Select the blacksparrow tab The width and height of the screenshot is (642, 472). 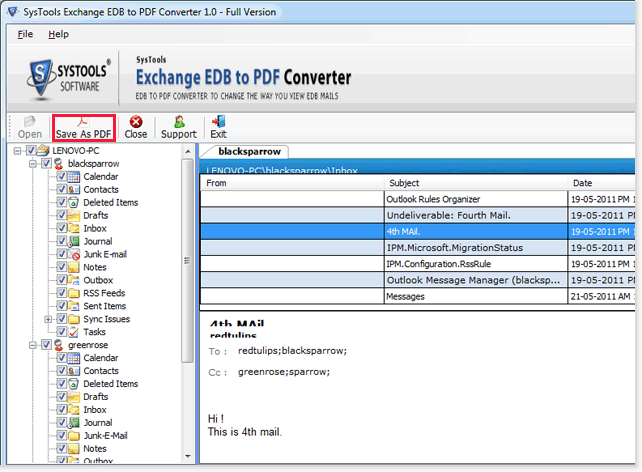[249, 151]
